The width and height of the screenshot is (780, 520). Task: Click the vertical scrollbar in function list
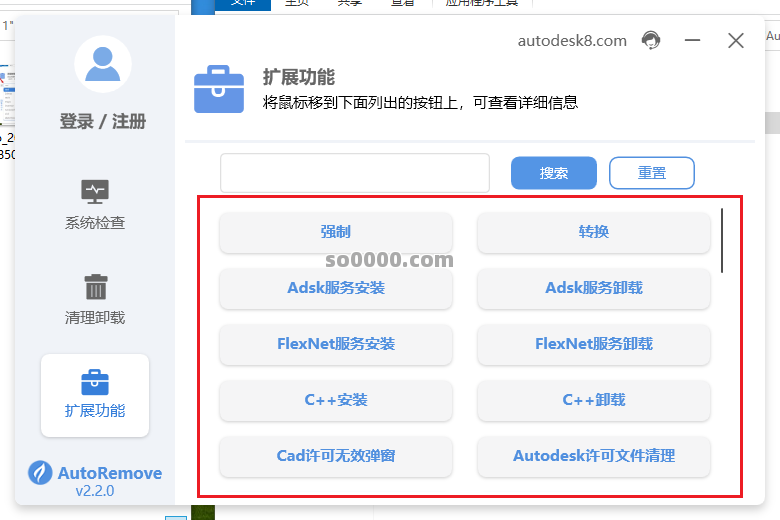pos(722,240)
